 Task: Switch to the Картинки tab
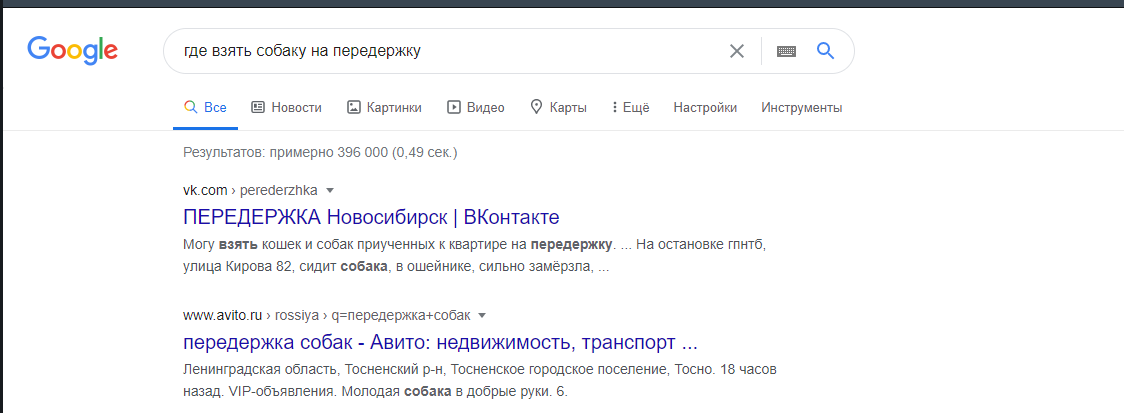(x=384, y=108)
